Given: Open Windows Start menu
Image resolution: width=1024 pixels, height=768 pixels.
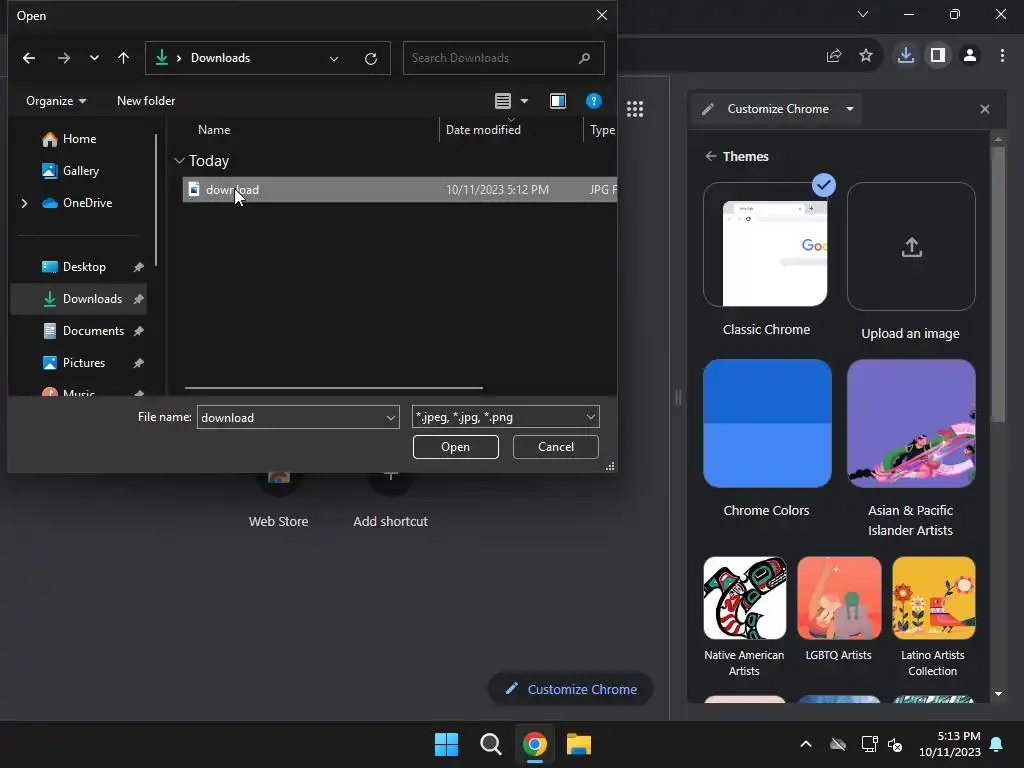Looking at the screenshot, I should 447,744.
